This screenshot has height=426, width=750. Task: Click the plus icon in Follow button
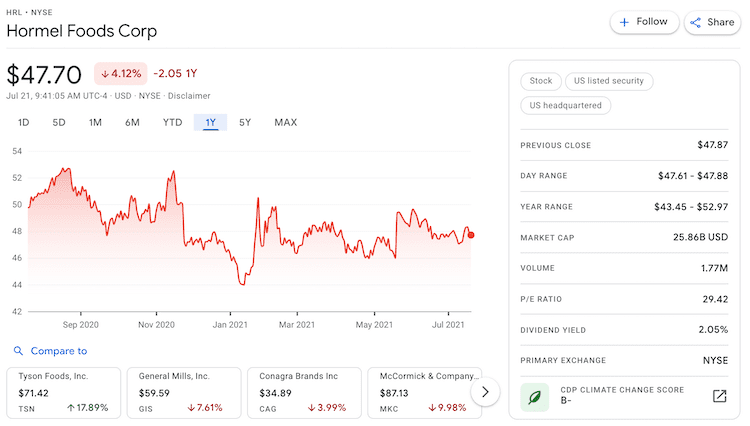coord(624,22)
